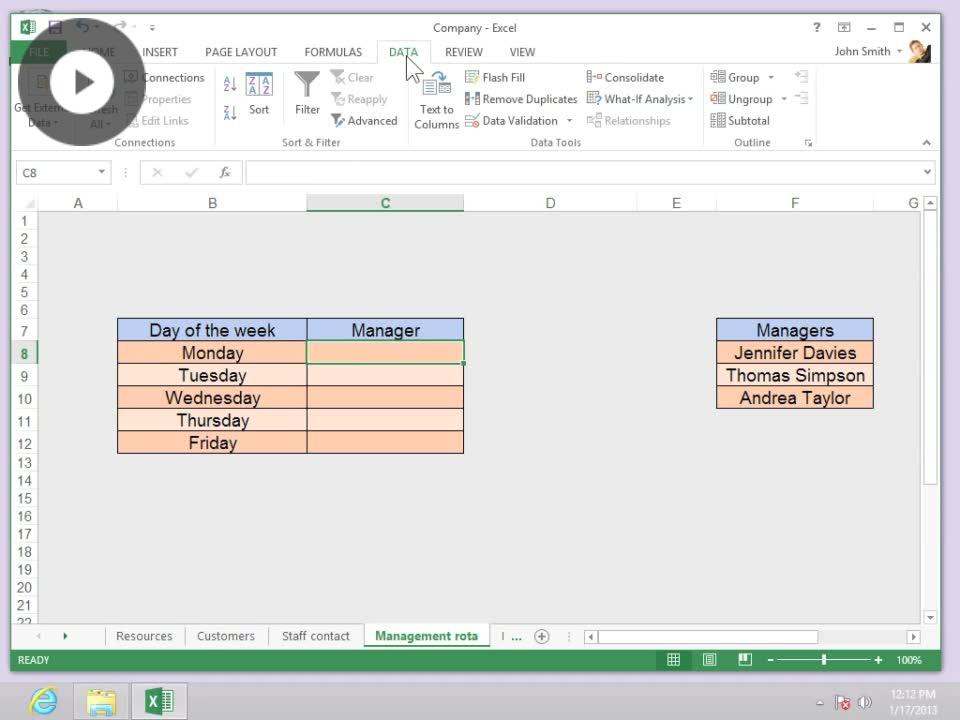This screenshot has height=720, width=960.
Task: Zoom in using the status bar slider
Action: coord(877,660)
